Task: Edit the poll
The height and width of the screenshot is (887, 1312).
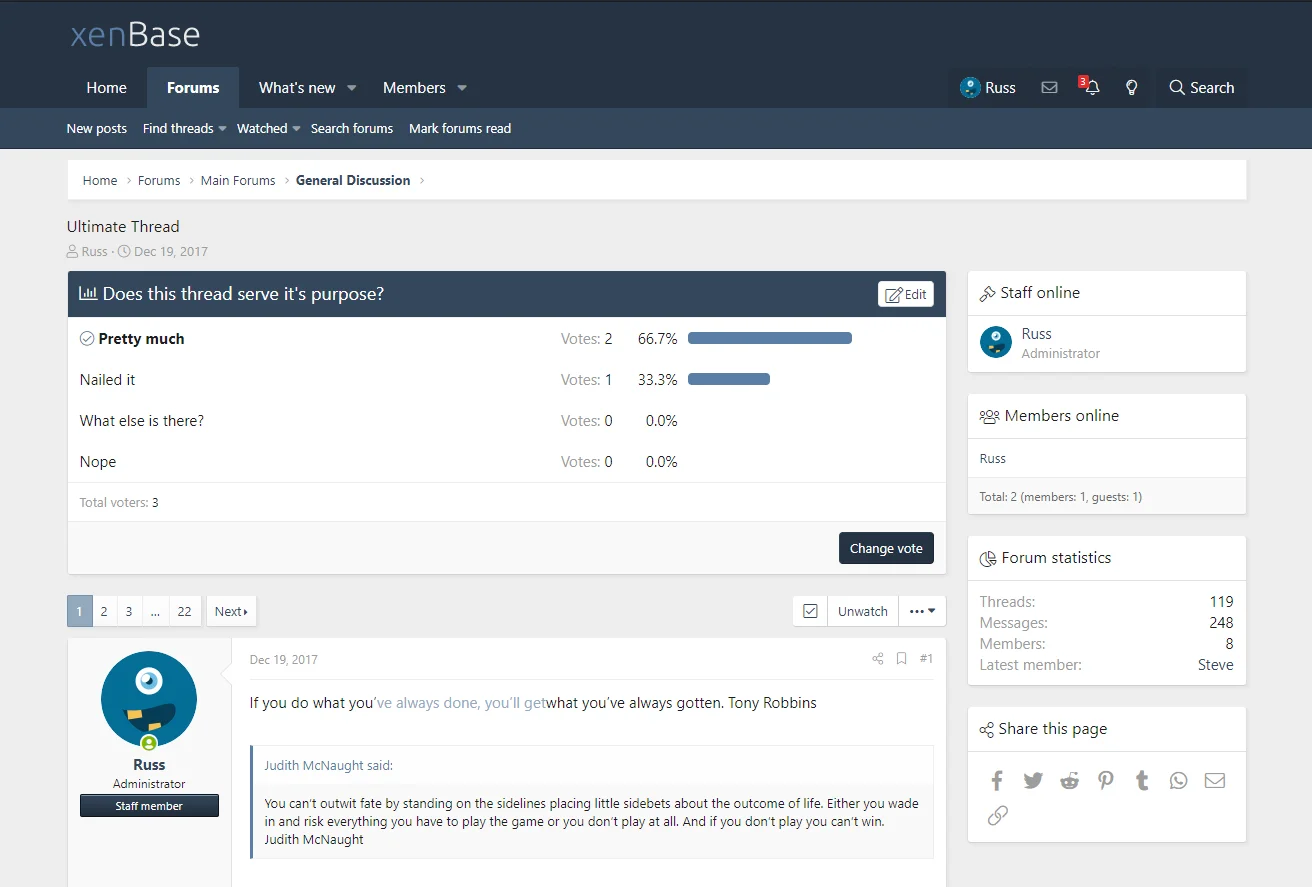Action: pos(906,294)
